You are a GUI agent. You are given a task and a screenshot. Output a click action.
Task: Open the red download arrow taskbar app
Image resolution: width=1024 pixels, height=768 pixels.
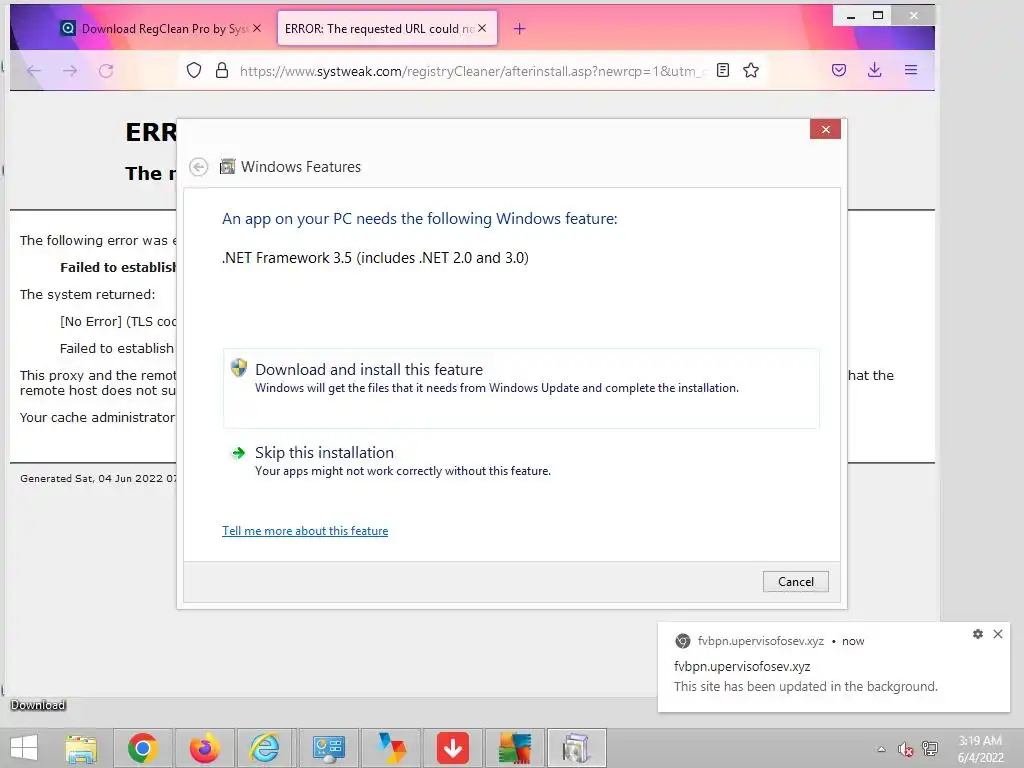tap(453, 748)
